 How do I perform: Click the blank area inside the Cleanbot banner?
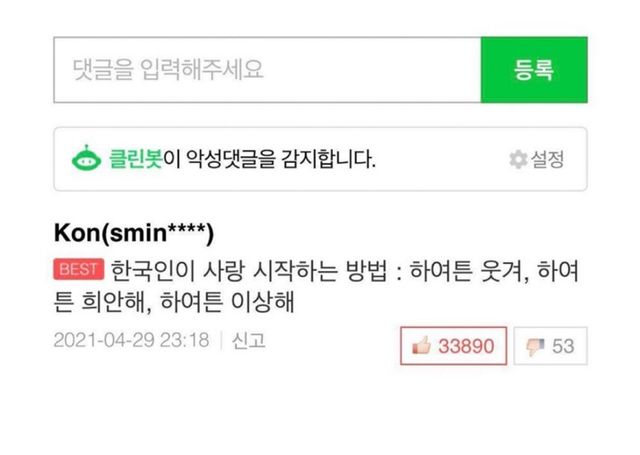click(x=441, y=159)
